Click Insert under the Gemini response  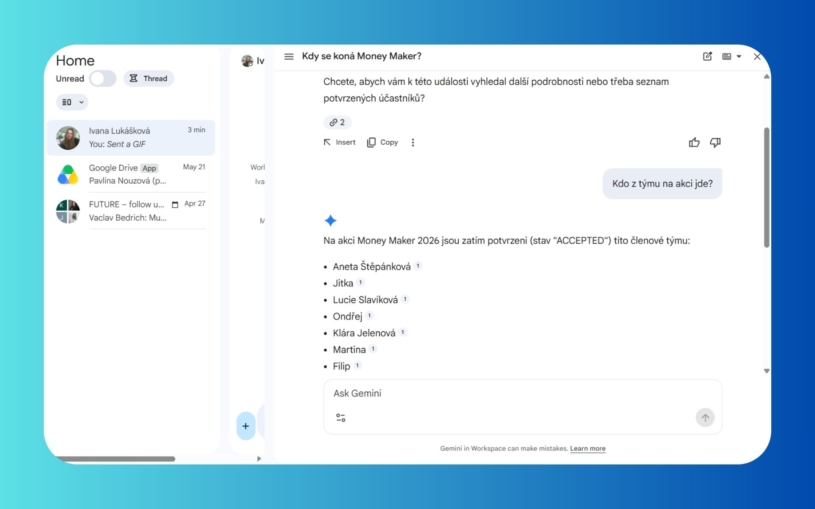tap(339, 142)
